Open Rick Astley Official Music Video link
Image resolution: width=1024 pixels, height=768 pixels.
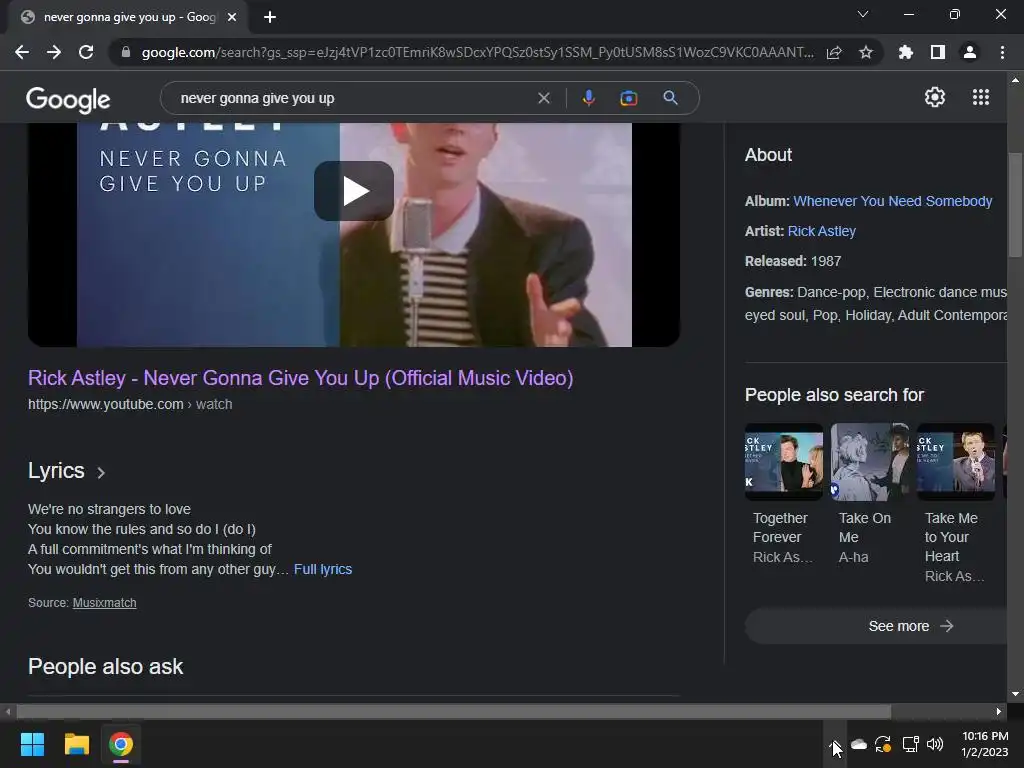[x=300, y=377]
